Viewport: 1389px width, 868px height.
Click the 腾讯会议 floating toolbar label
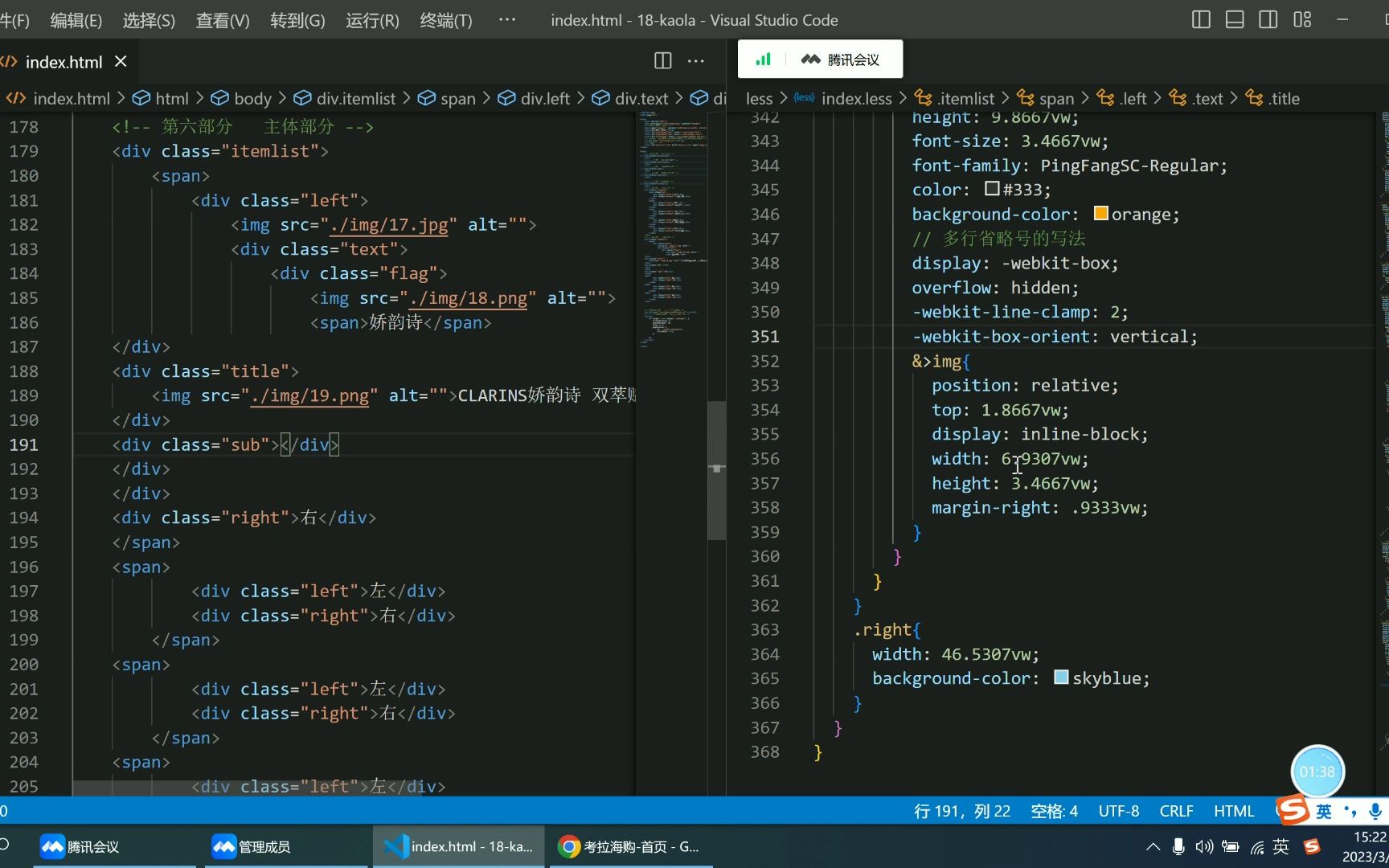(x=854, y=59)
